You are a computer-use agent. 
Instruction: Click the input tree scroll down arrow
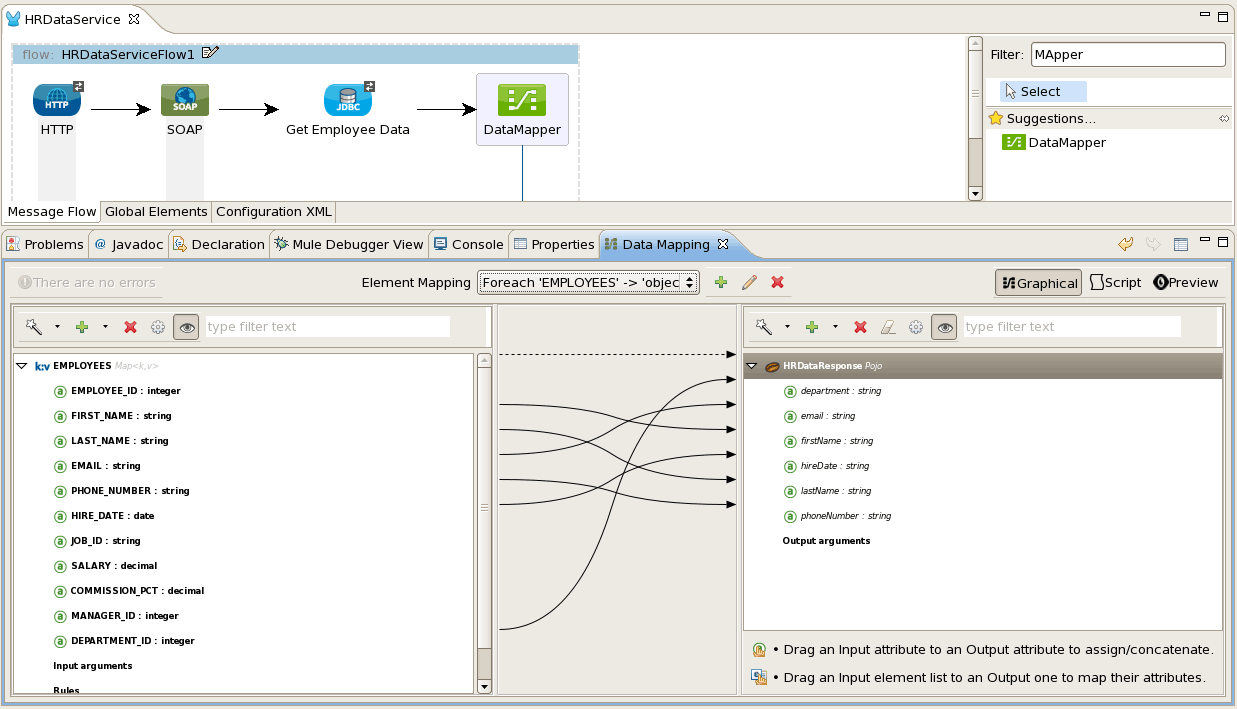(484, 687)
